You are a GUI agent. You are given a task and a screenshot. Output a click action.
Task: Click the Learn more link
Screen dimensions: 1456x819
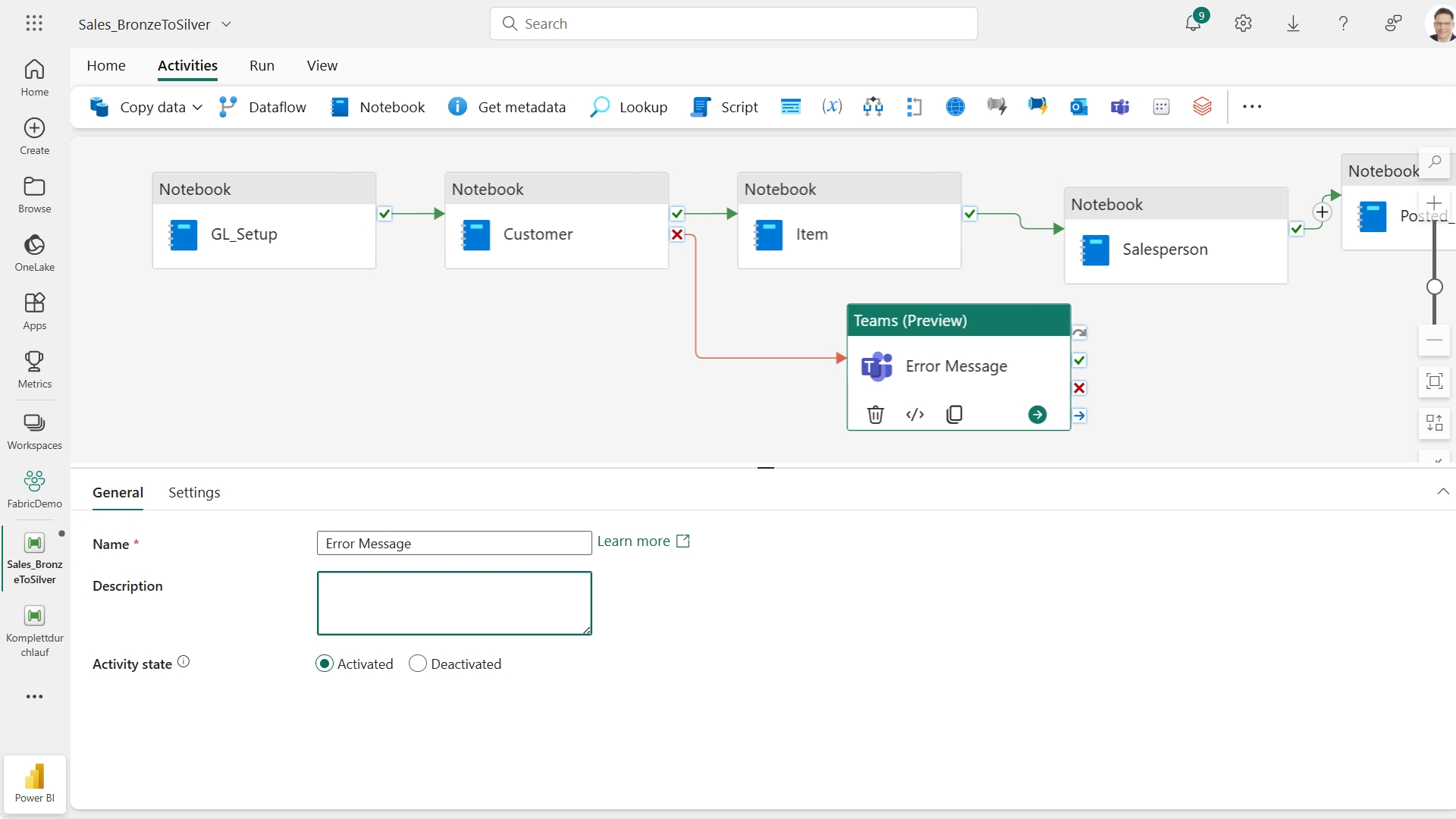click(x=644, y=540)
